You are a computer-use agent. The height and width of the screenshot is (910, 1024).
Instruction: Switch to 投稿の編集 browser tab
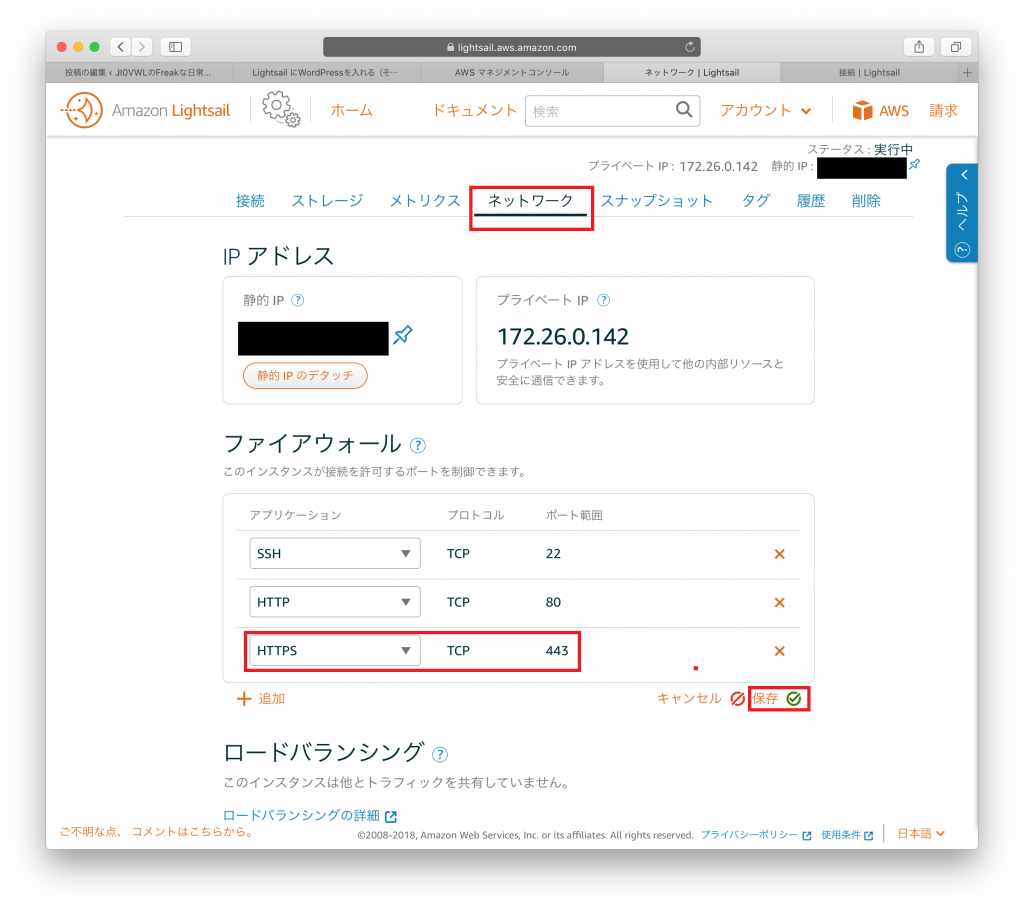[138, 73]
